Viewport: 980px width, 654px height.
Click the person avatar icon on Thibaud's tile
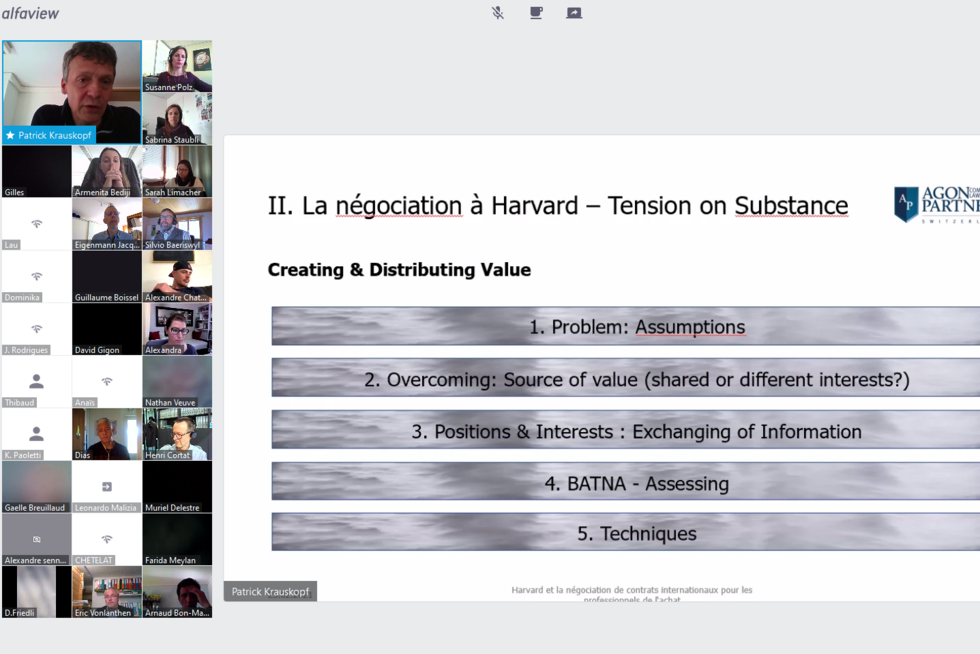tap(36, 381)
